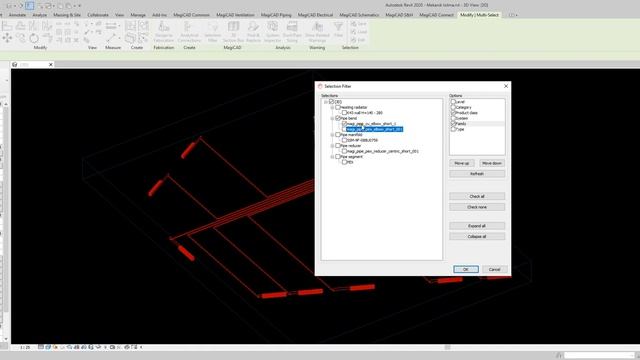The height and width of the screenshot is (360, 640).
Task: Close the 3D view tab
Action: point(51,64)
